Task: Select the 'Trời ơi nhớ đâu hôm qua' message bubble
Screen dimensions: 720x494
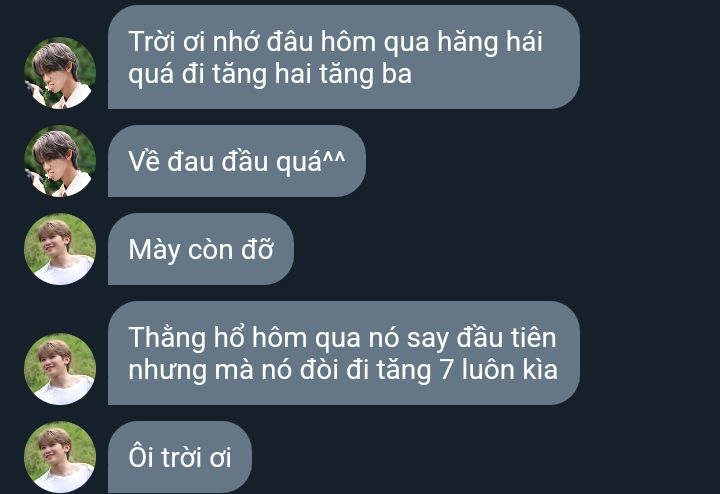Action: coord(344,57)
